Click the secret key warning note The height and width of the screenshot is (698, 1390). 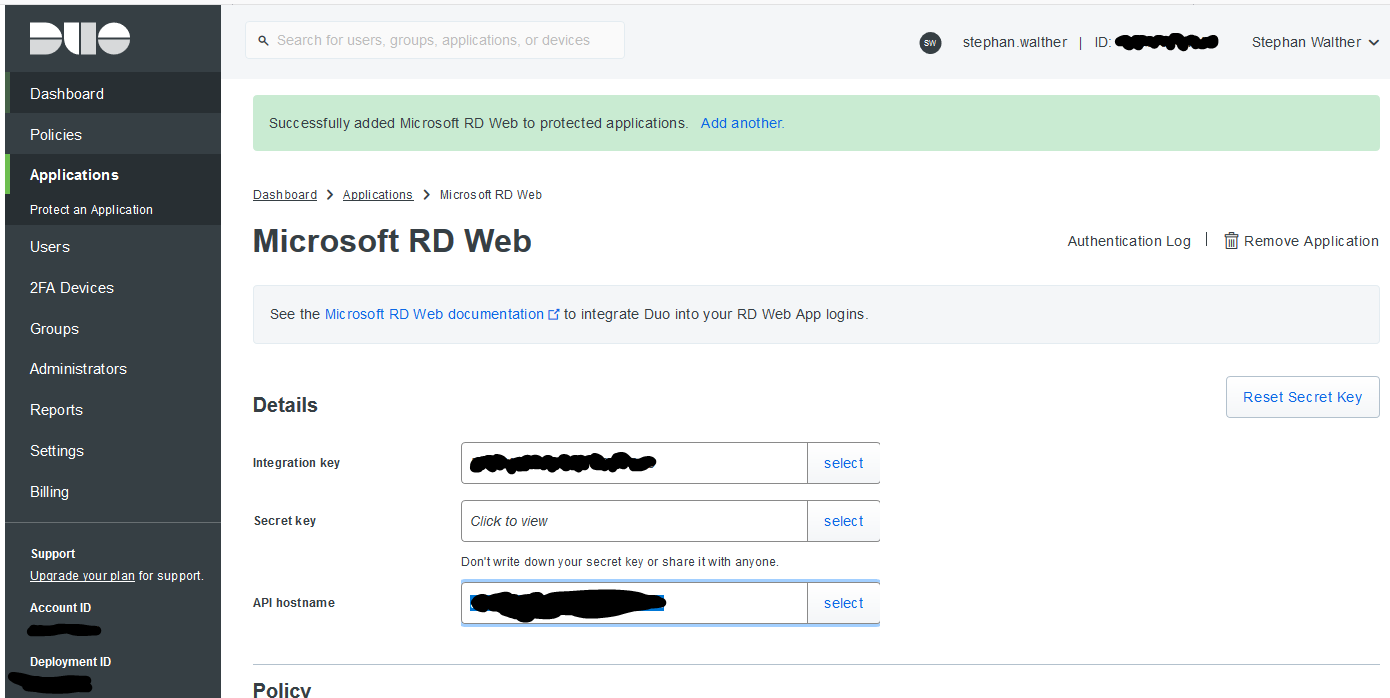click(x=620, y=562)
